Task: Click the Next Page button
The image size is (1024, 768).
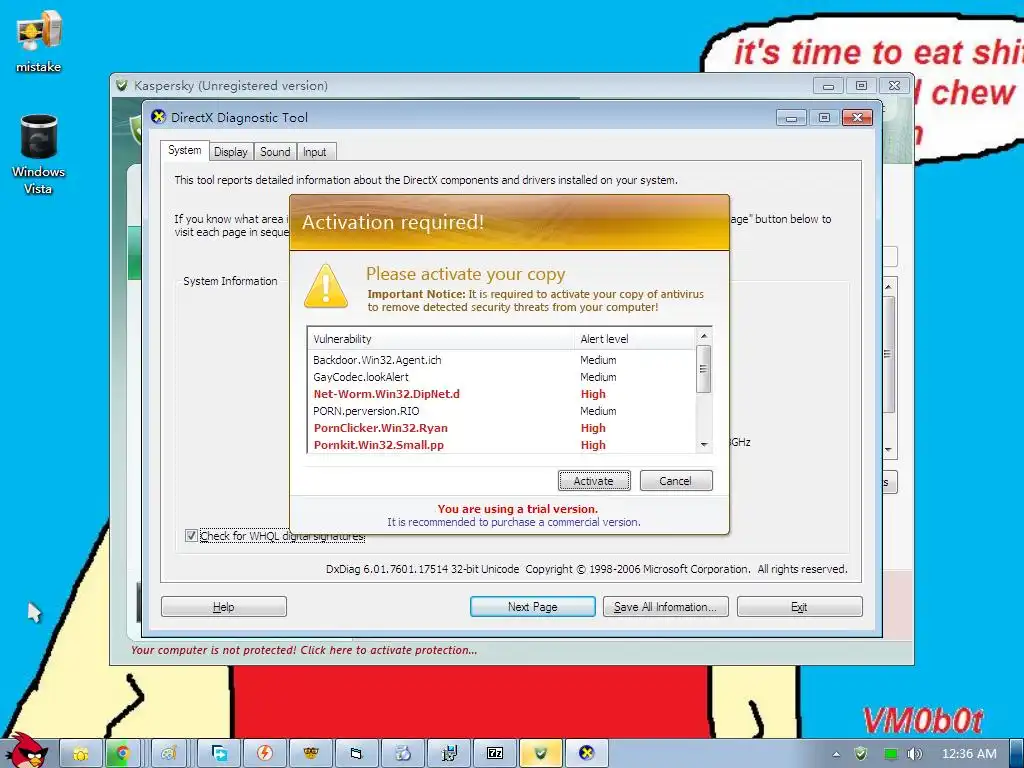Action: [532, 607]
